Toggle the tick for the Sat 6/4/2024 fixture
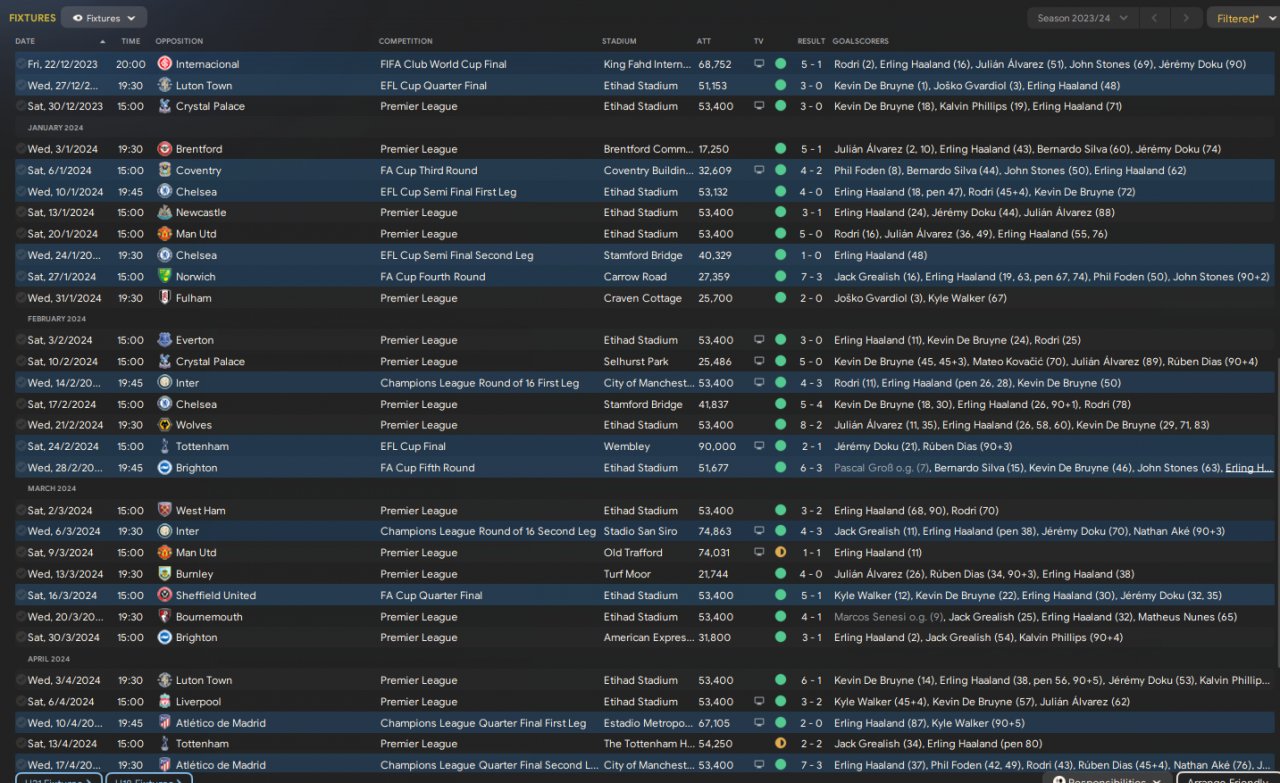Image resolution: width=1280 pixels, height=783 pixels. click(x=21, y=702)
